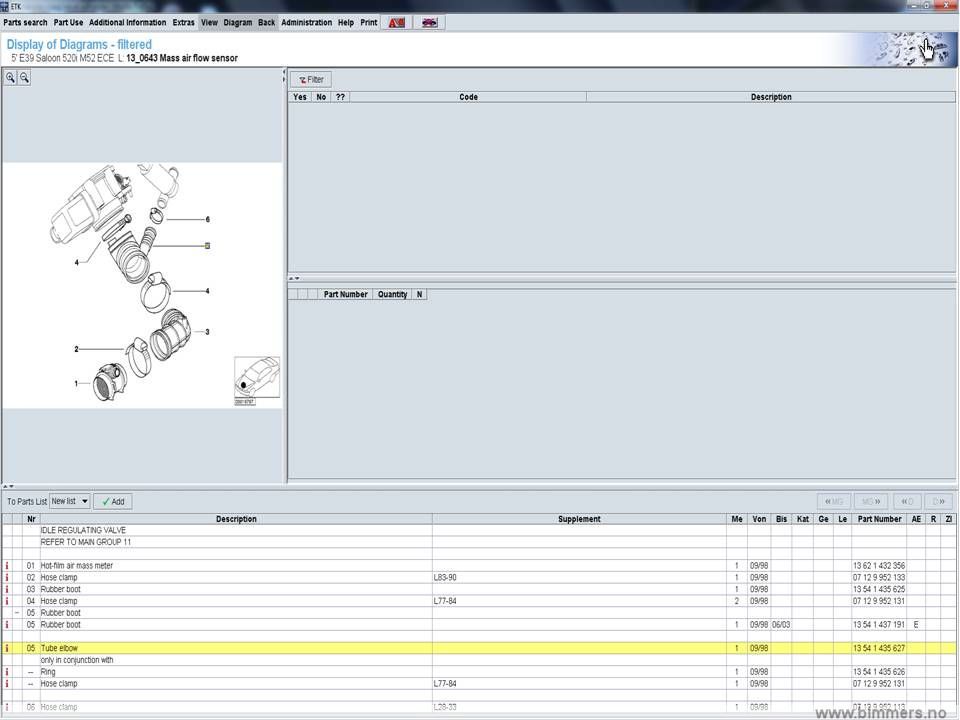Viewport: 960px width, 720px height.
Task: Click the To Parts List label
Action: pos(27,501)
